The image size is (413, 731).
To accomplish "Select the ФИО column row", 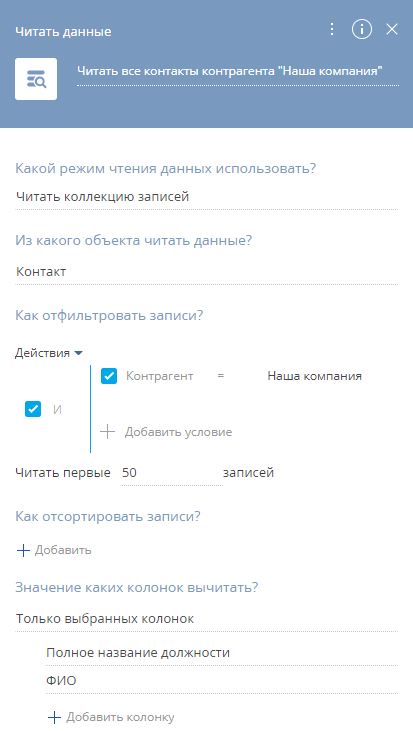I will tap(221, 681).
